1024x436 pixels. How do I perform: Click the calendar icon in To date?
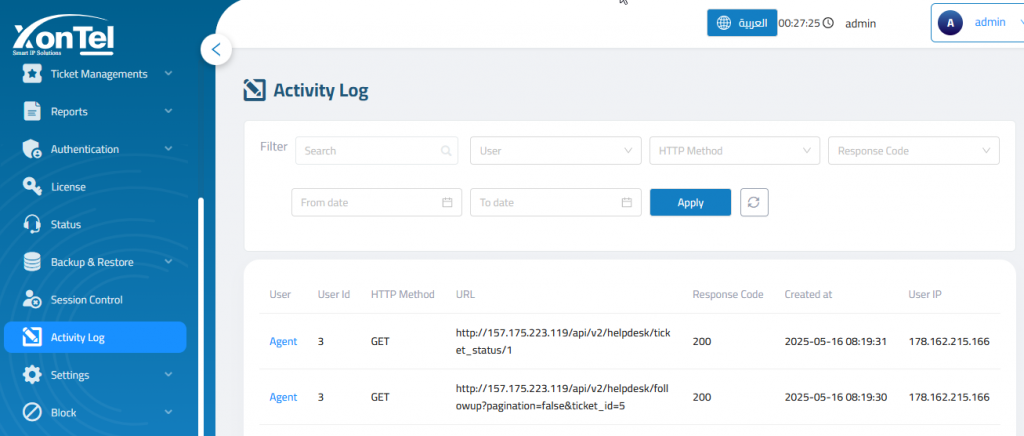point(626,202)
